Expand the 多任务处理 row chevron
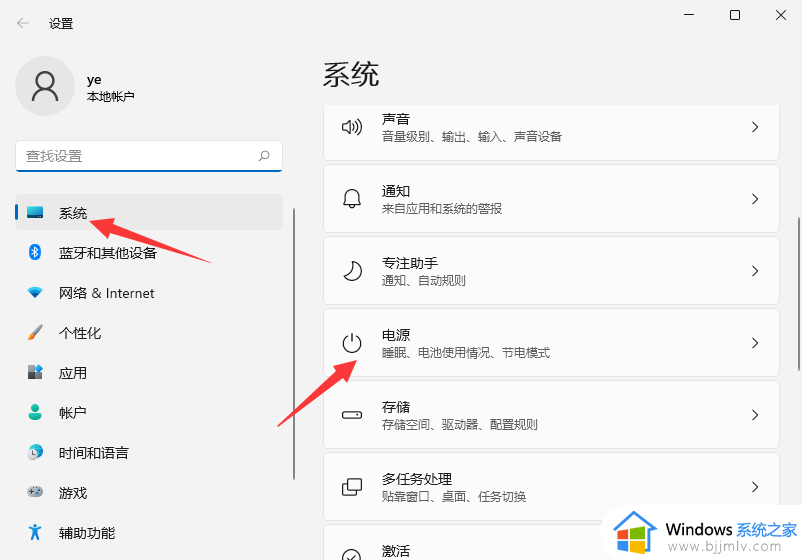The height and width of the screenshot is (560, 802). click(x=755, y=487)
